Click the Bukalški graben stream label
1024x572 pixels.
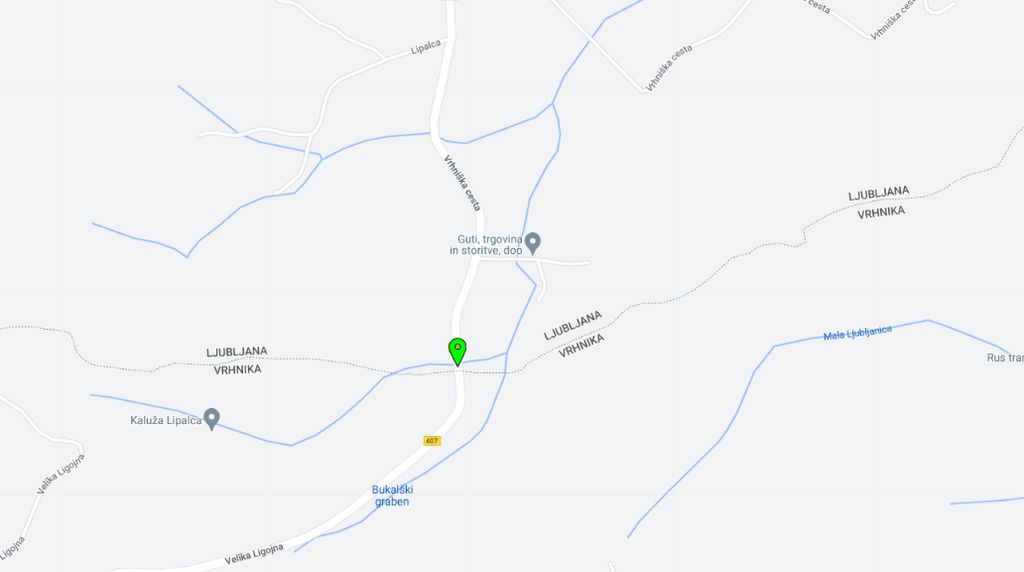[x=392, y=496]
